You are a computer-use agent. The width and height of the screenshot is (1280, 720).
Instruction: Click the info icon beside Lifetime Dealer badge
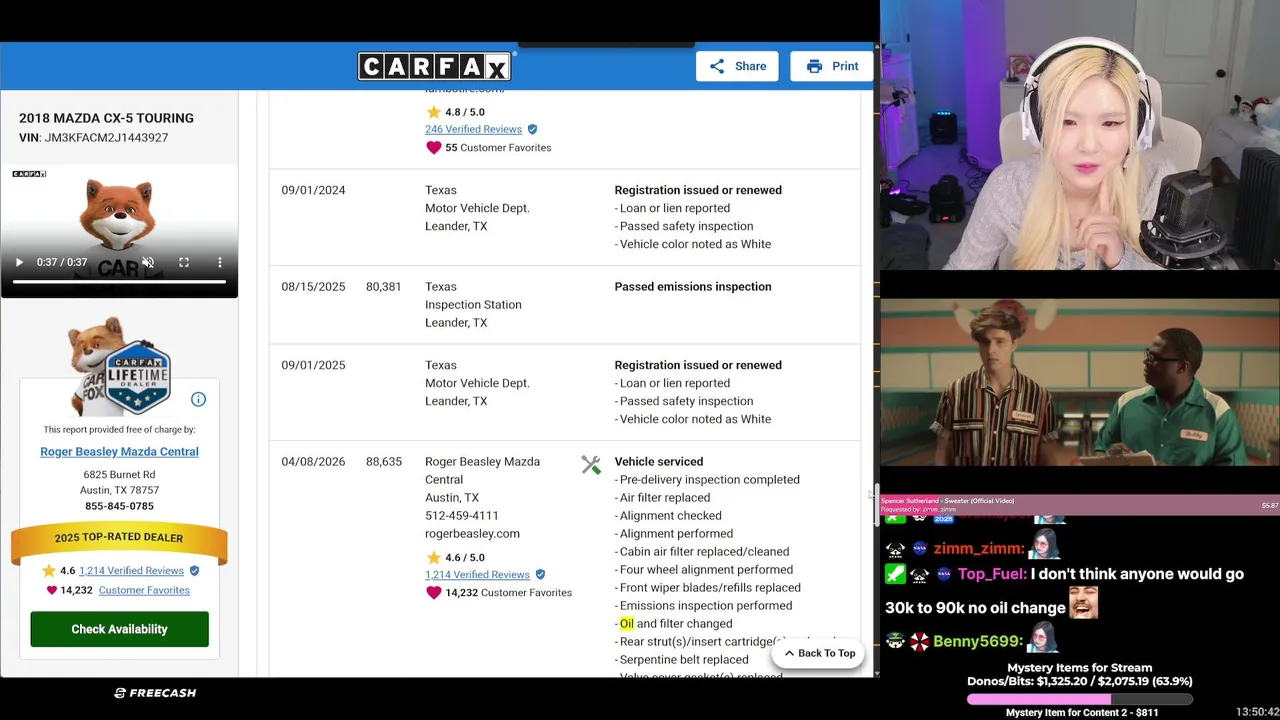click(198, 399)
